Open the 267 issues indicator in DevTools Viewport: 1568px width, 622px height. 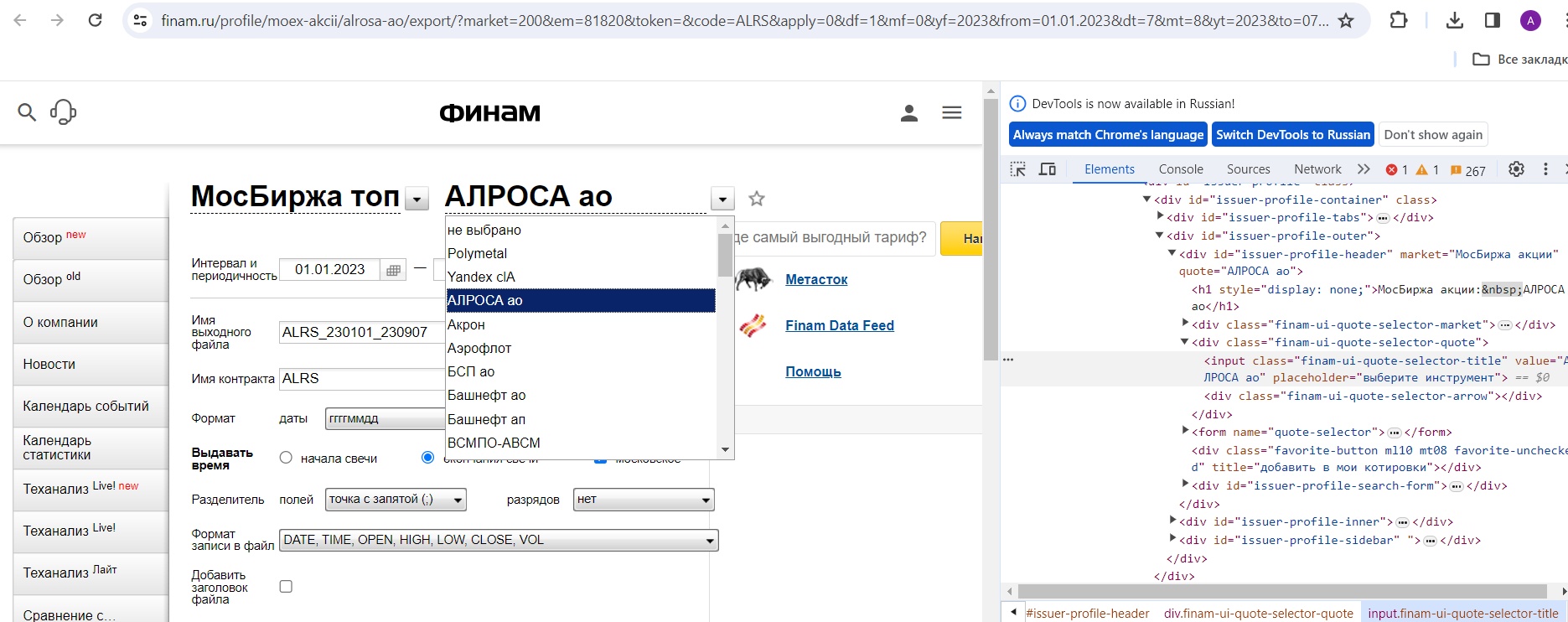(x=1468, y=170)
